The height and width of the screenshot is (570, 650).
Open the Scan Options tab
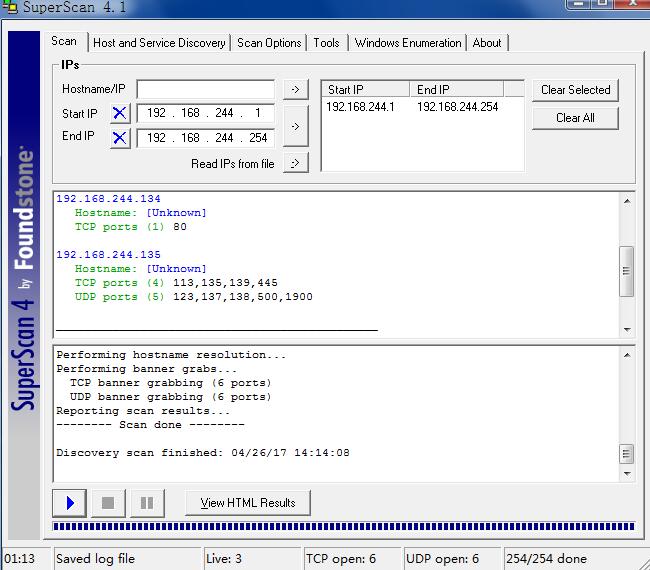coord(269,43)
